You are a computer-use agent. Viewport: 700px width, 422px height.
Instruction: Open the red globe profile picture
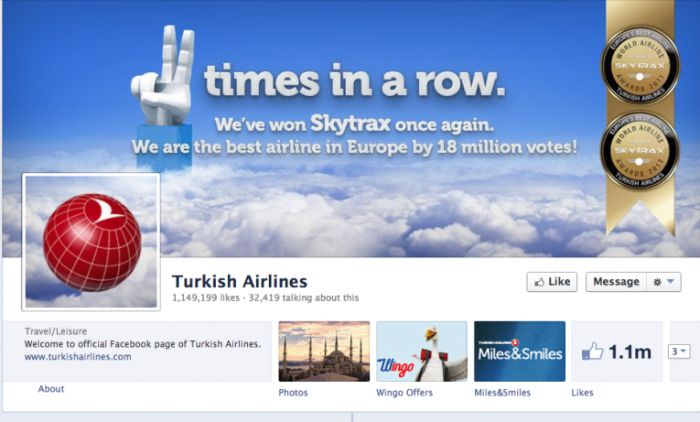coord(91,242)
